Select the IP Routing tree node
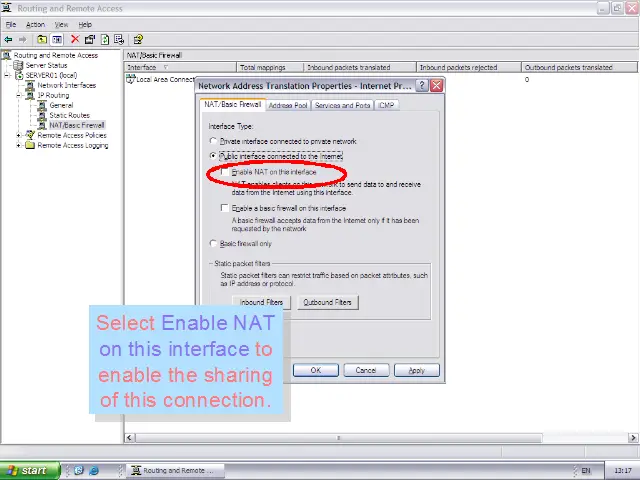 click(53, 95)
